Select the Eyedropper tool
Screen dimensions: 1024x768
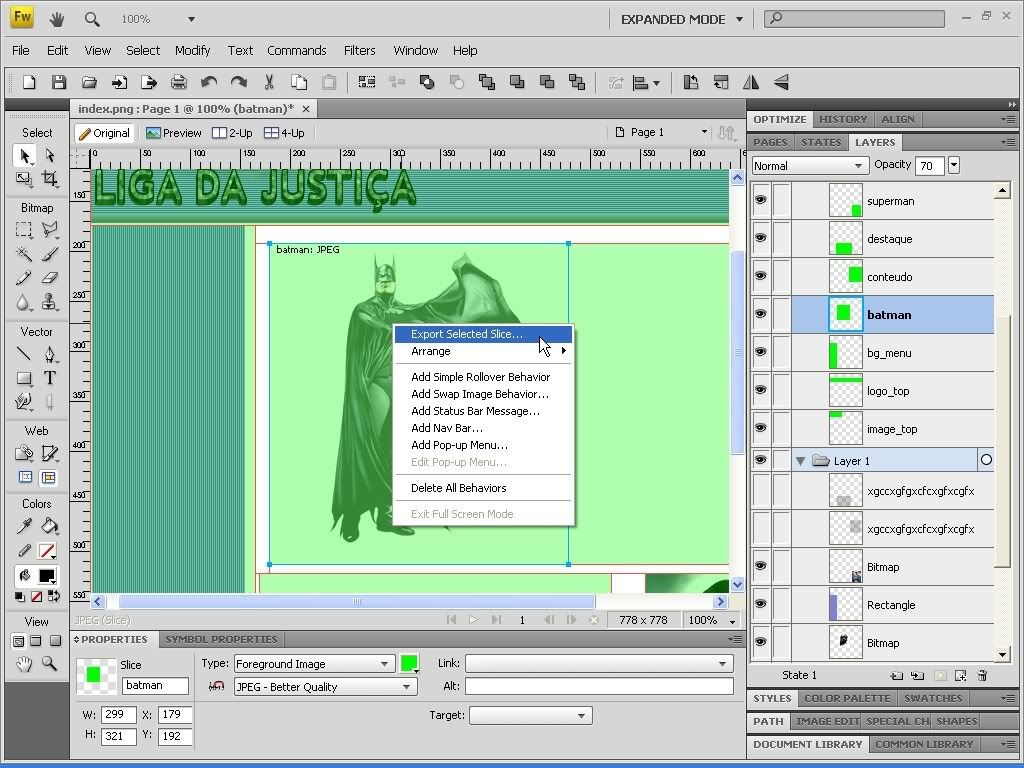[24, 526]
